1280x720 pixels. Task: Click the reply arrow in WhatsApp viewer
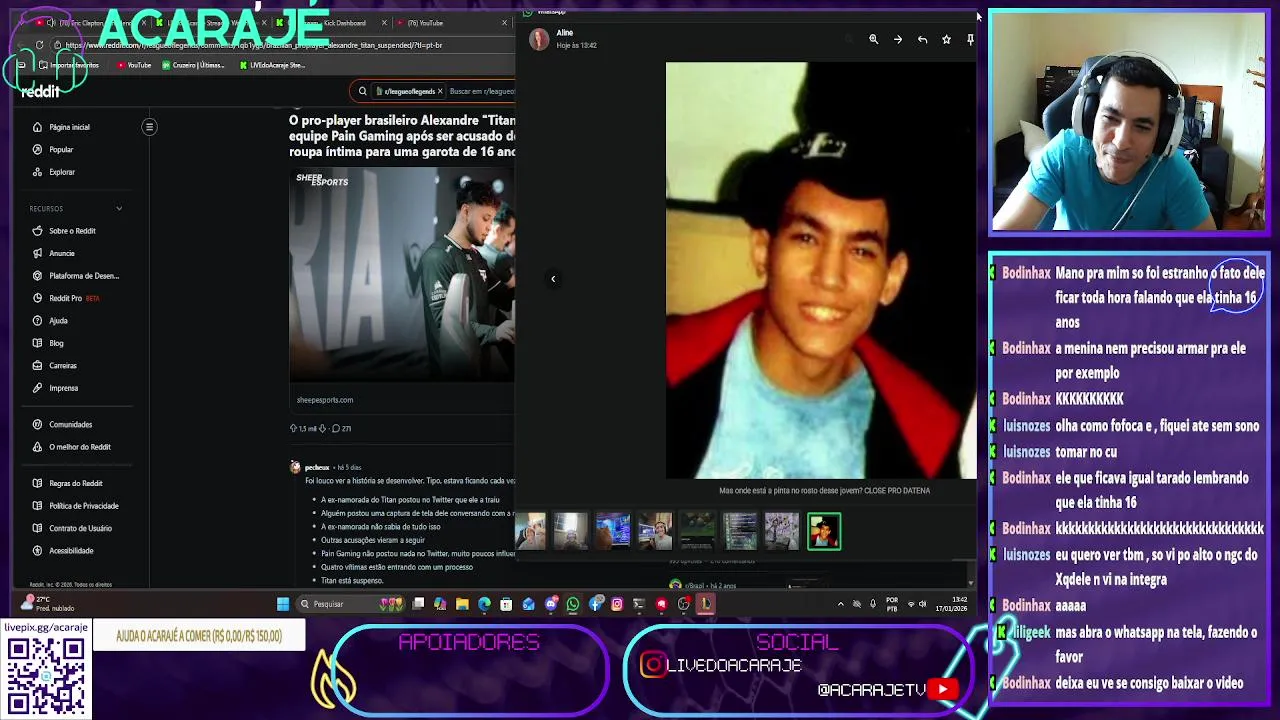[922, 39]
